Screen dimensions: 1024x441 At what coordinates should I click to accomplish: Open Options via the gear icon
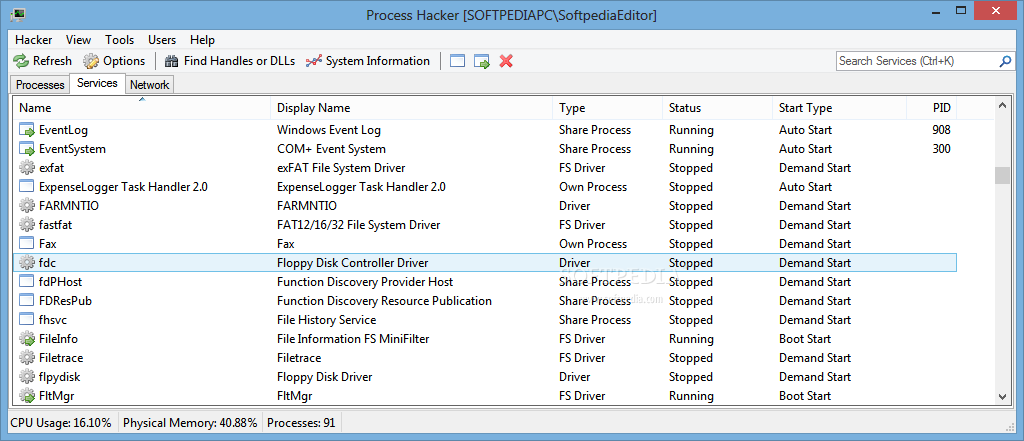coord(91,61)
